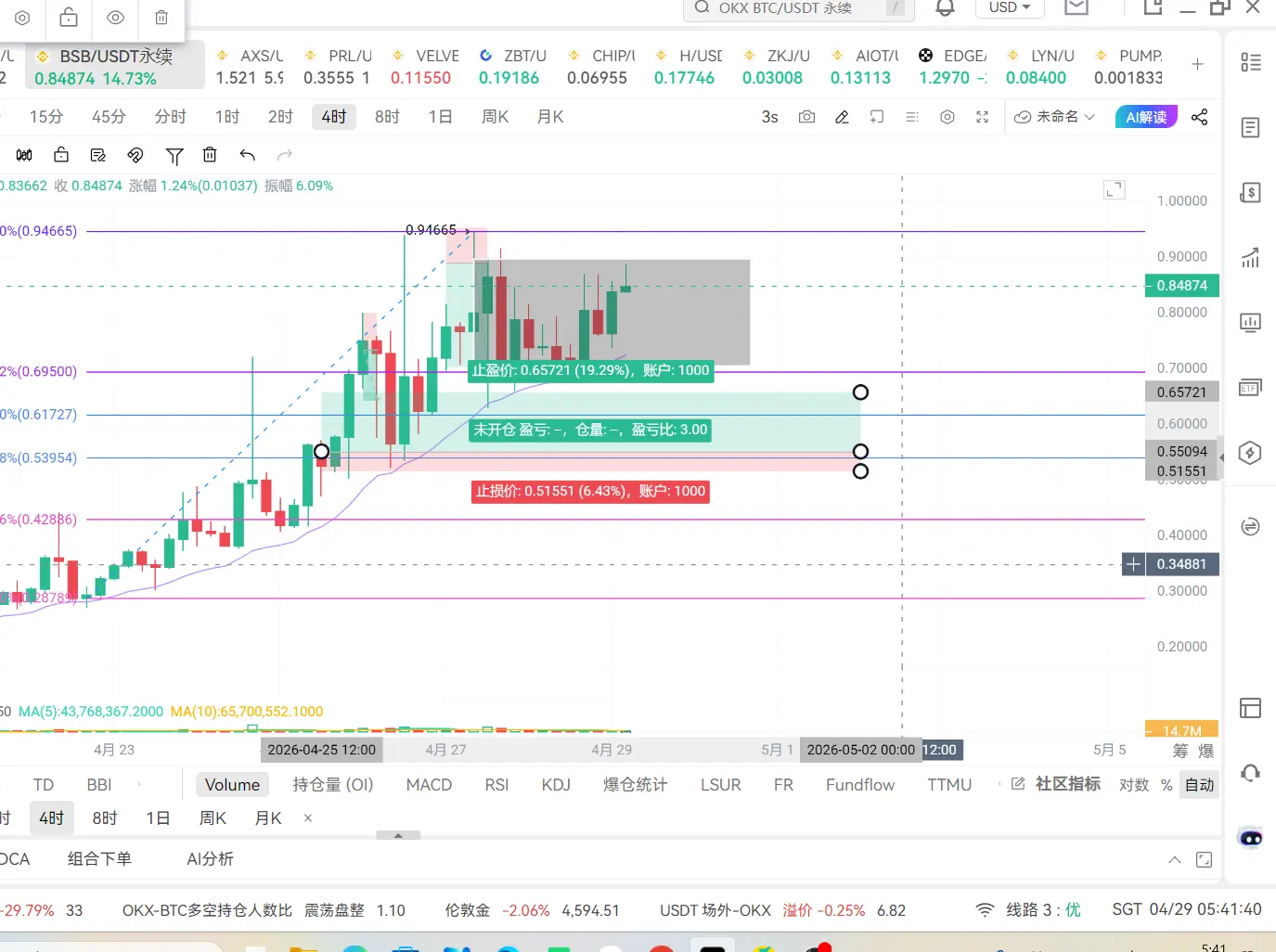Screen dimensions: 1276x952
Task: Switch to the EDGE ticker tab
Action: [x=953, y=67]
